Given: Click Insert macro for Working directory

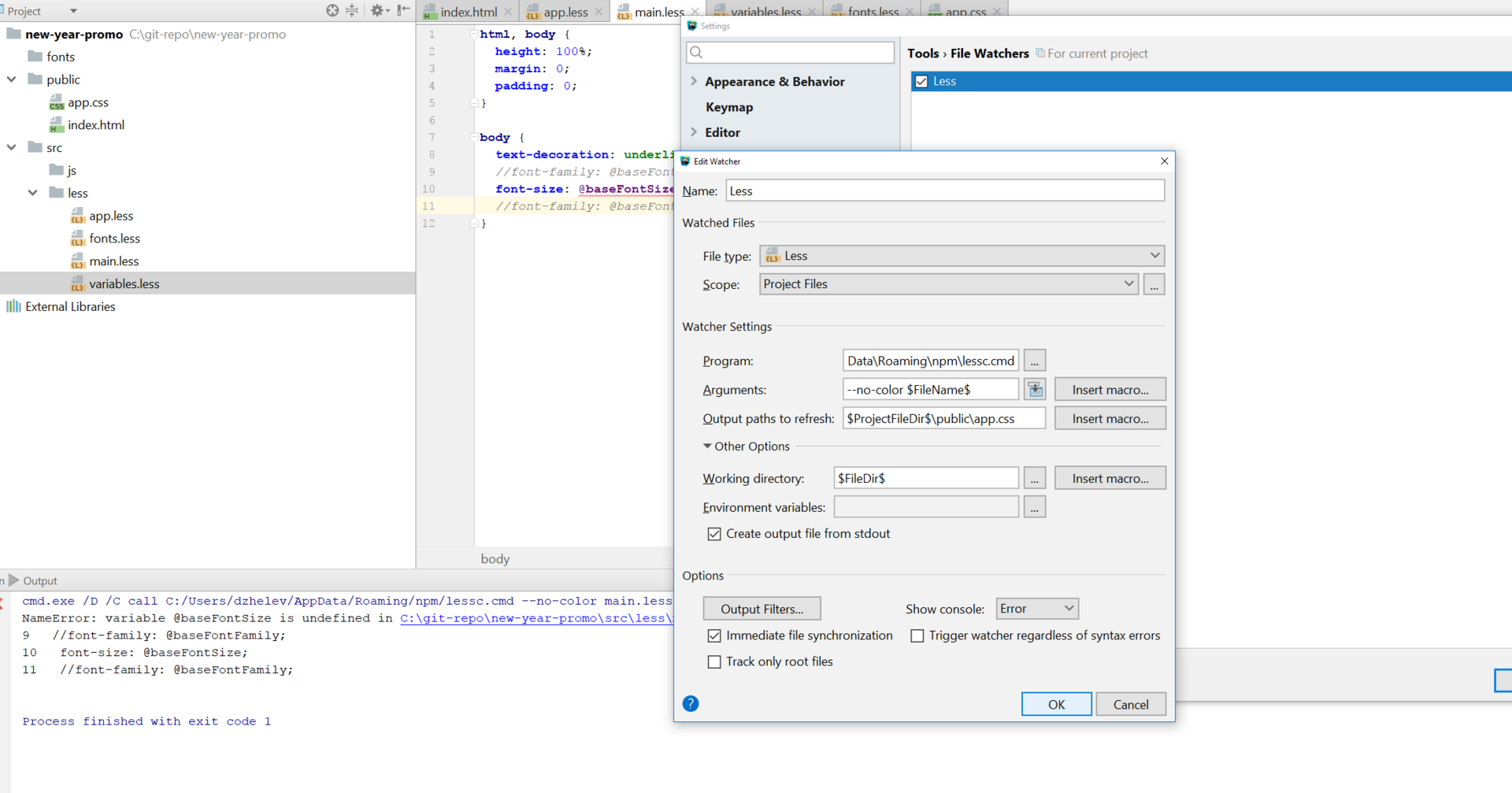Looking at the screenshot, I should (x=1110, y=478).
